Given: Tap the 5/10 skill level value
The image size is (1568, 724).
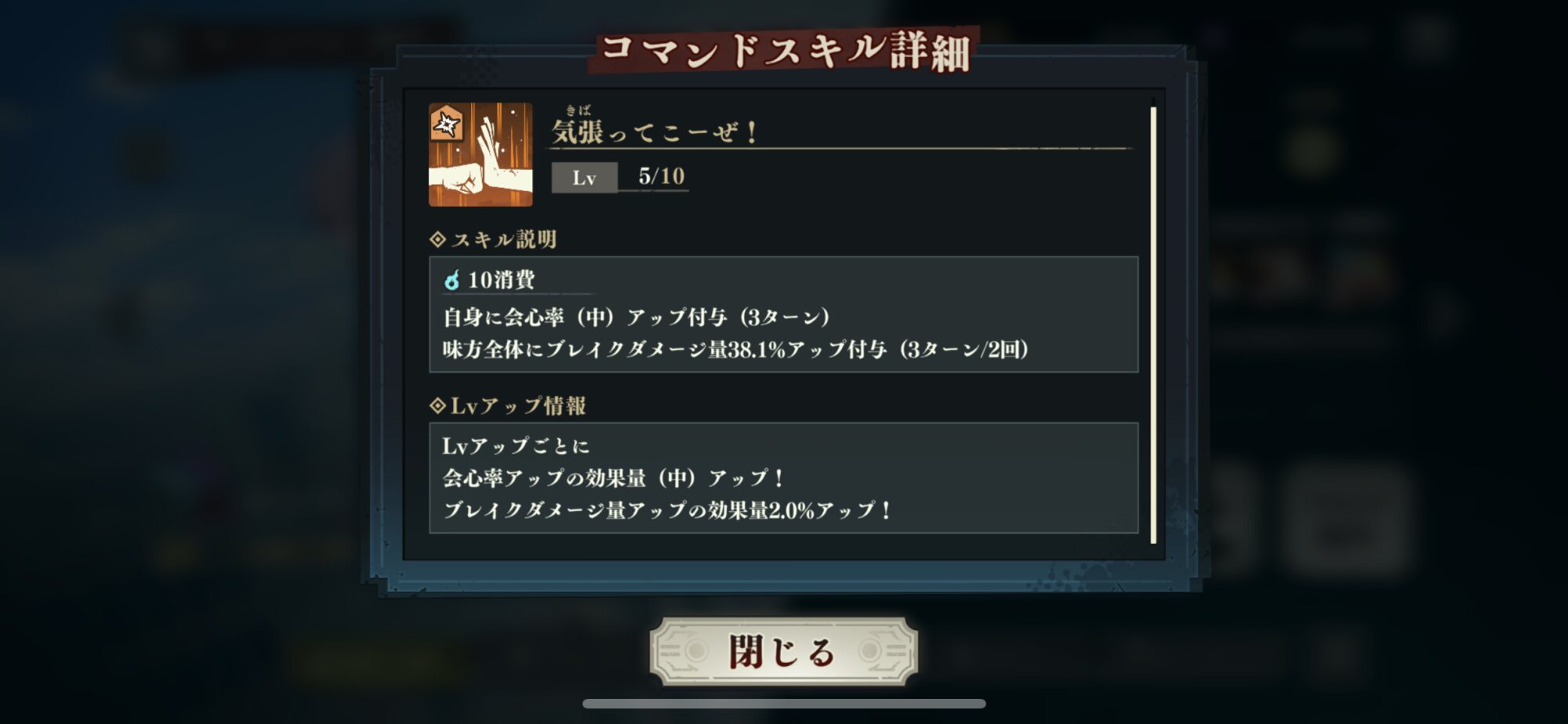Looking at the screenshot, I should pos(661,176).
